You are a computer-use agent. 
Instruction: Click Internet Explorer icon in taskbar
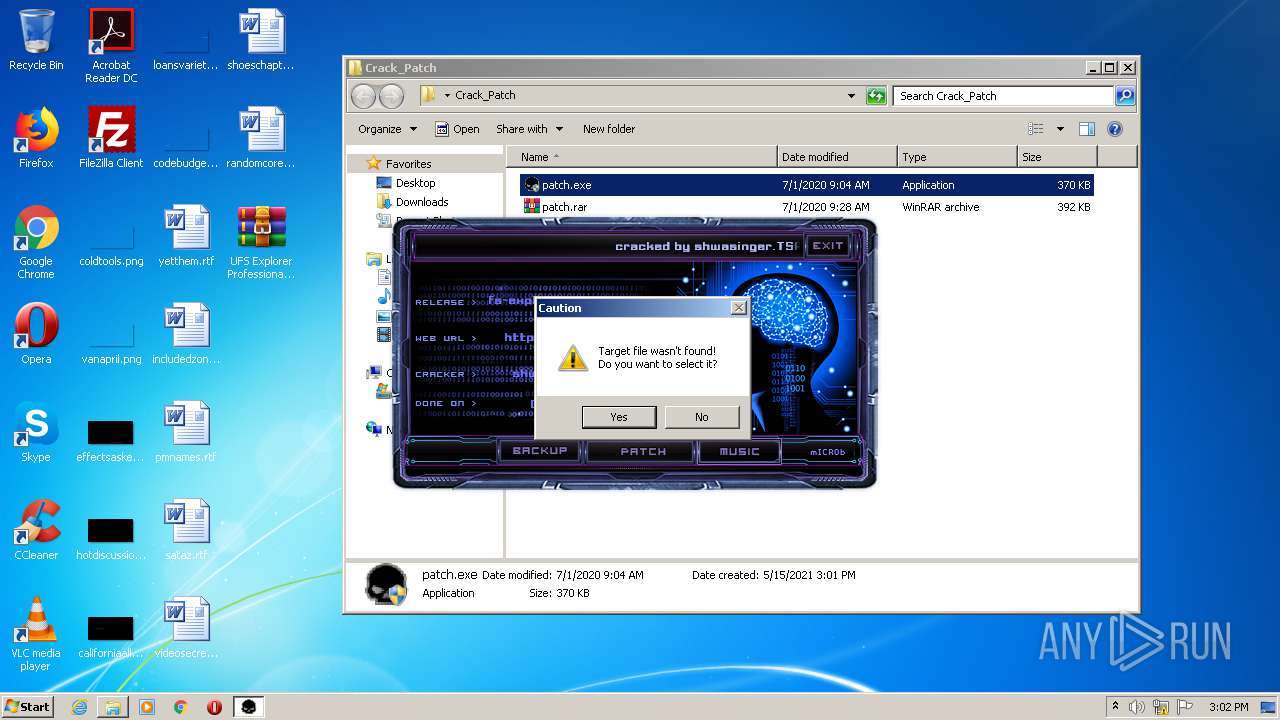click(79, 707)
